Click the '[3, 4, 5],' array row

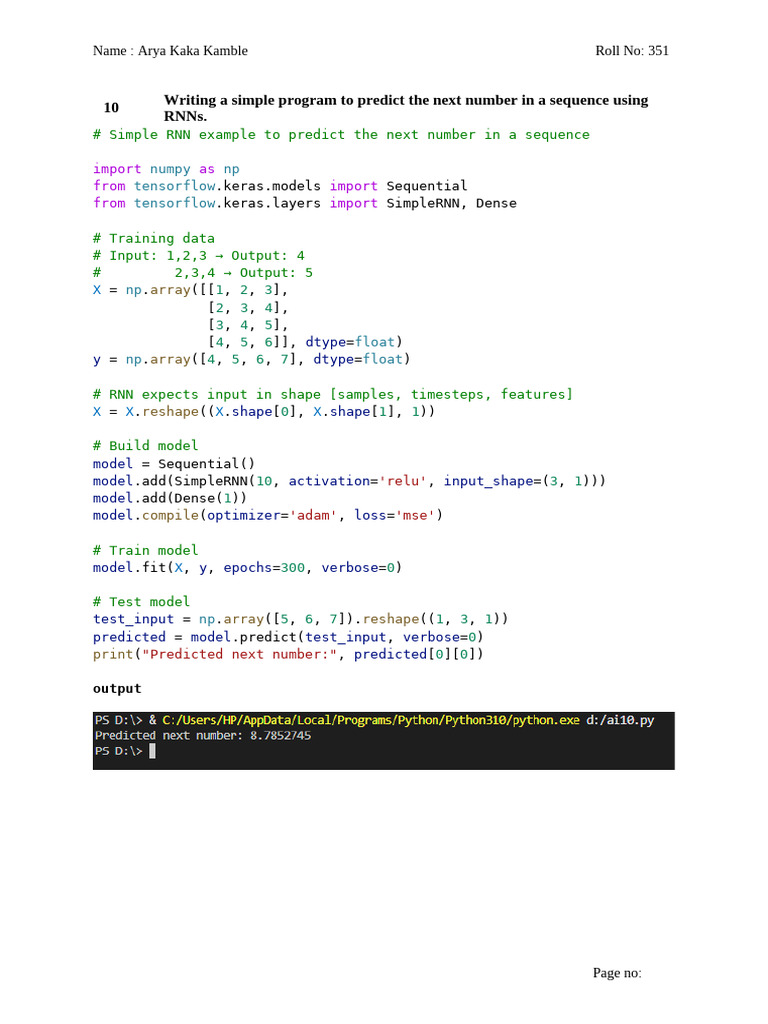click(x=248, y=325)
